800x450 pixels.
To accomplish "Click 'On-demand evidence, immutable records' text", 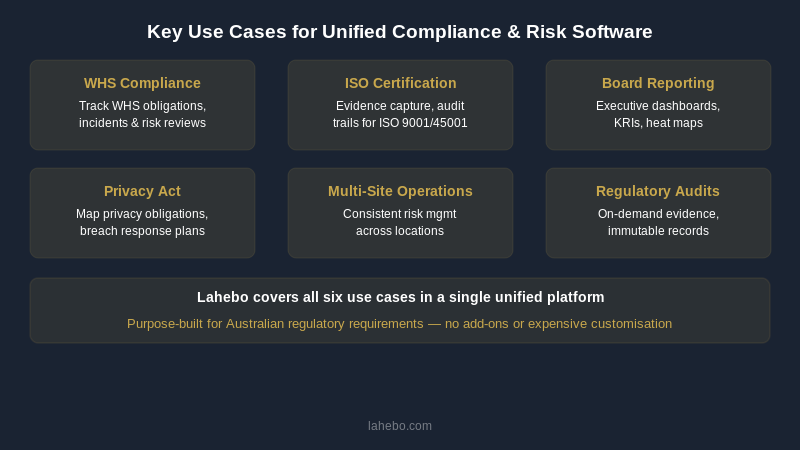I will point(658,222).
